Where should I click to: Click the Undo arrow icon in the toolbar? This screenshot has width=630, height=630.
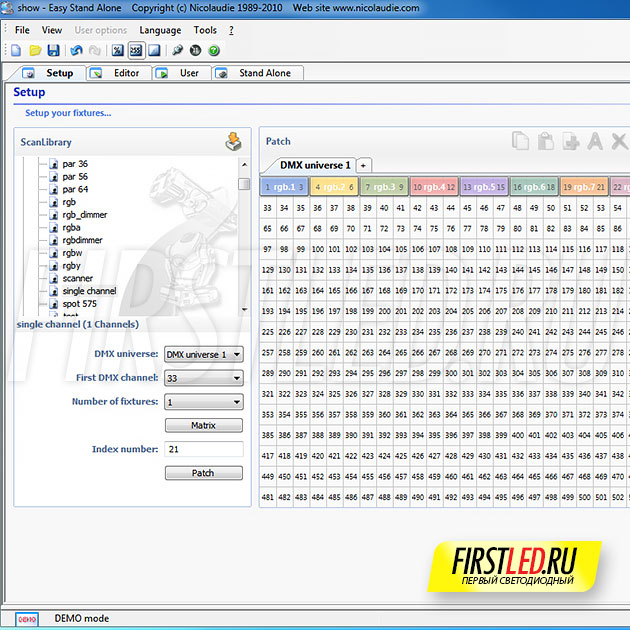(77, 50)
